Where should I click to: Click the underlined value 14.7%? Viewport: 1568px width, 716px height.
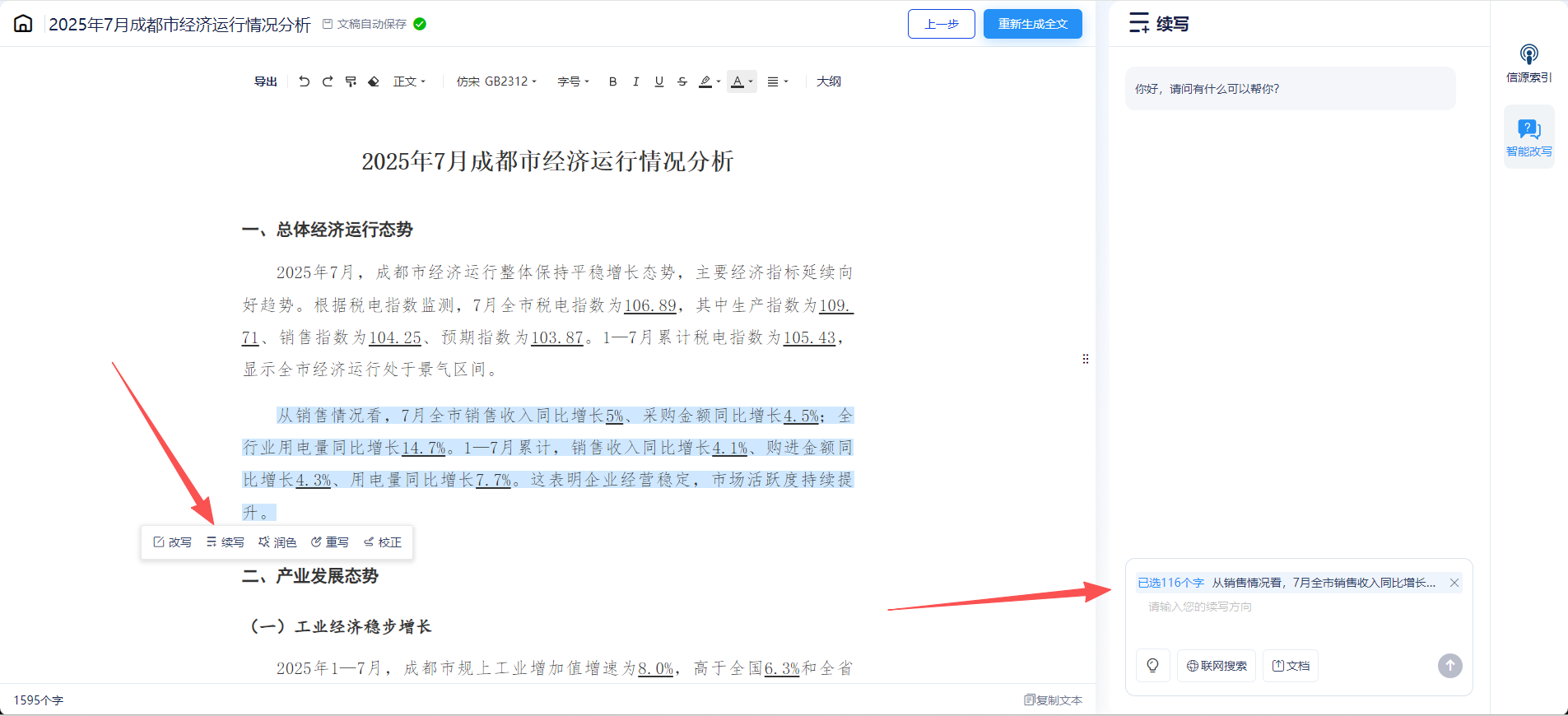coord(423,448)
